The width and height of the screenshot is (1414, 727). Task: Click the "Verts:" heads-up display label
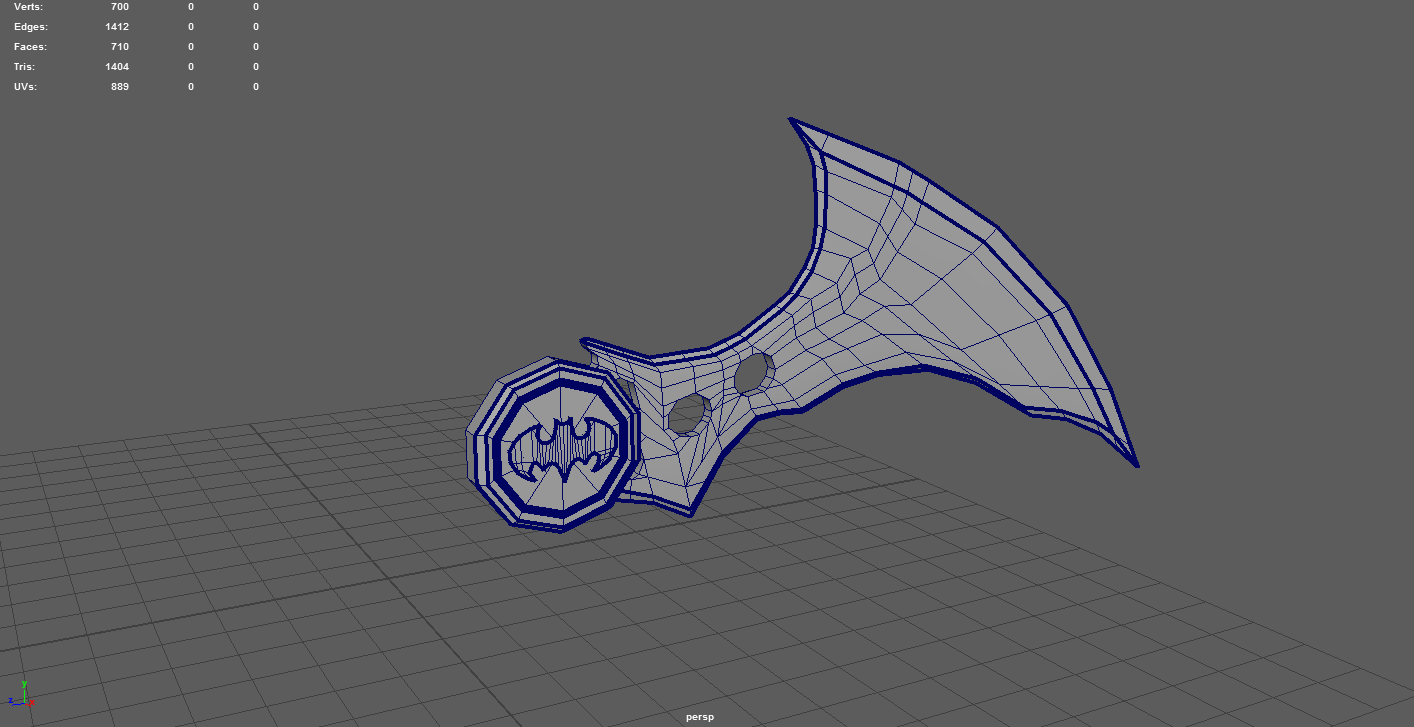pyautogui.click(x=28, y=7)
